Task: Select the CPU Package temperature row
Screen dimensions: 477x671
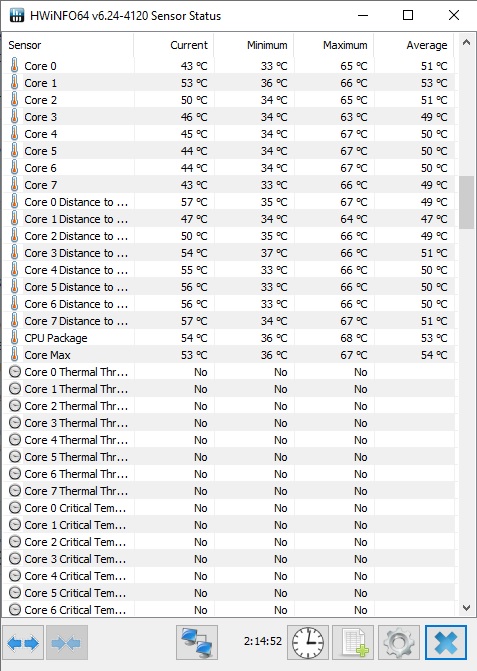Action: pos(229,338)
